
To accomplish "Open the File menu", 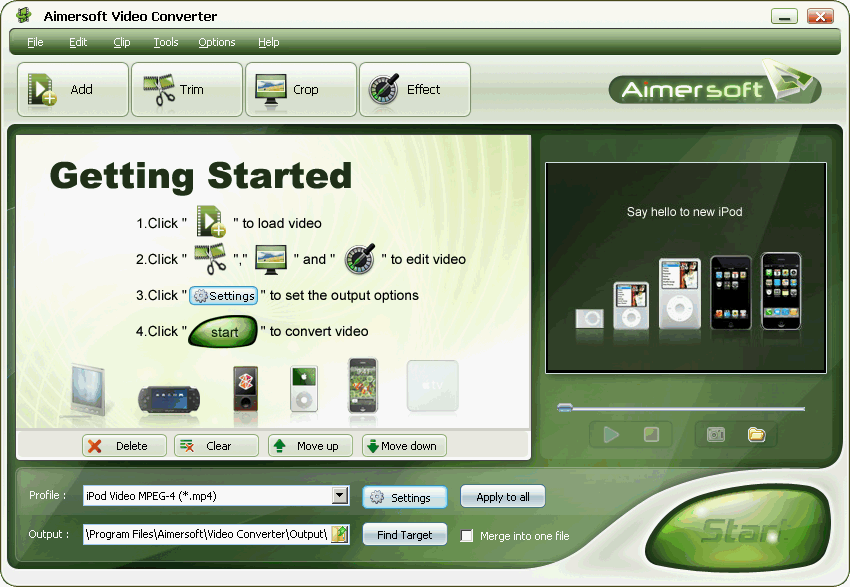I will 35,42.
